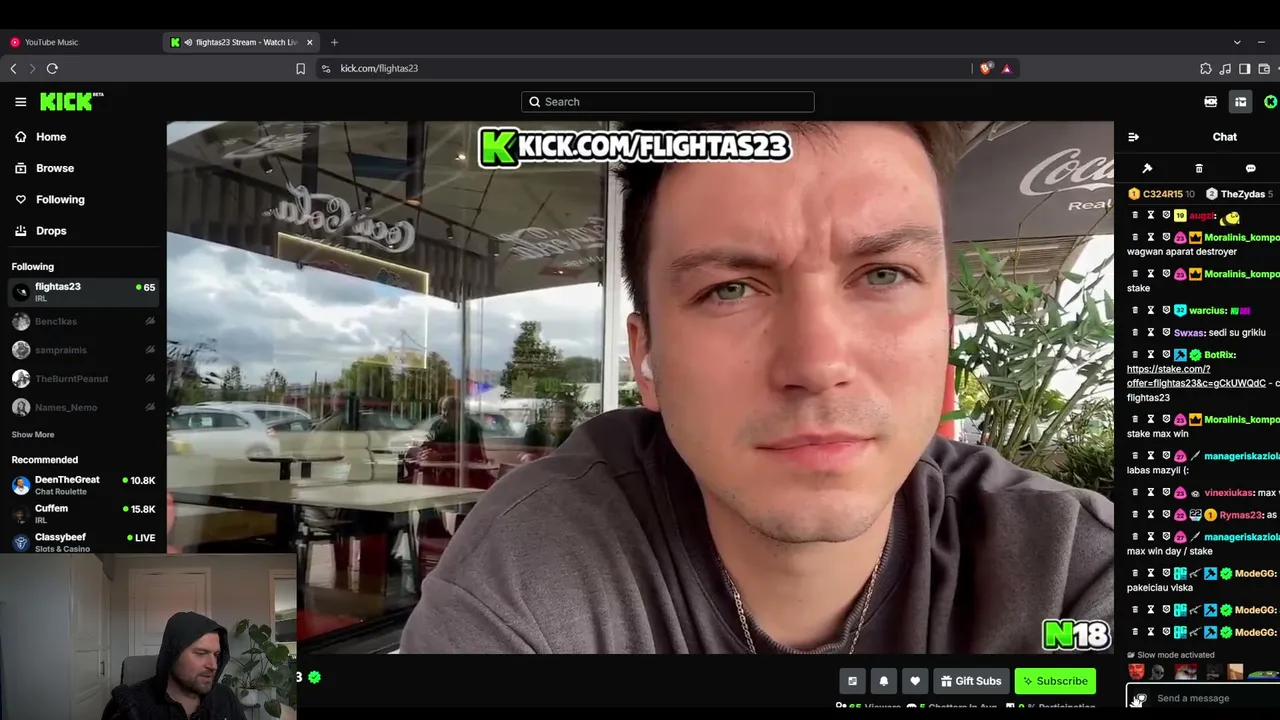Click username warcius in chat
Image resolution: width=1280 pixels, height=720 pixels.
(1207, 310)
